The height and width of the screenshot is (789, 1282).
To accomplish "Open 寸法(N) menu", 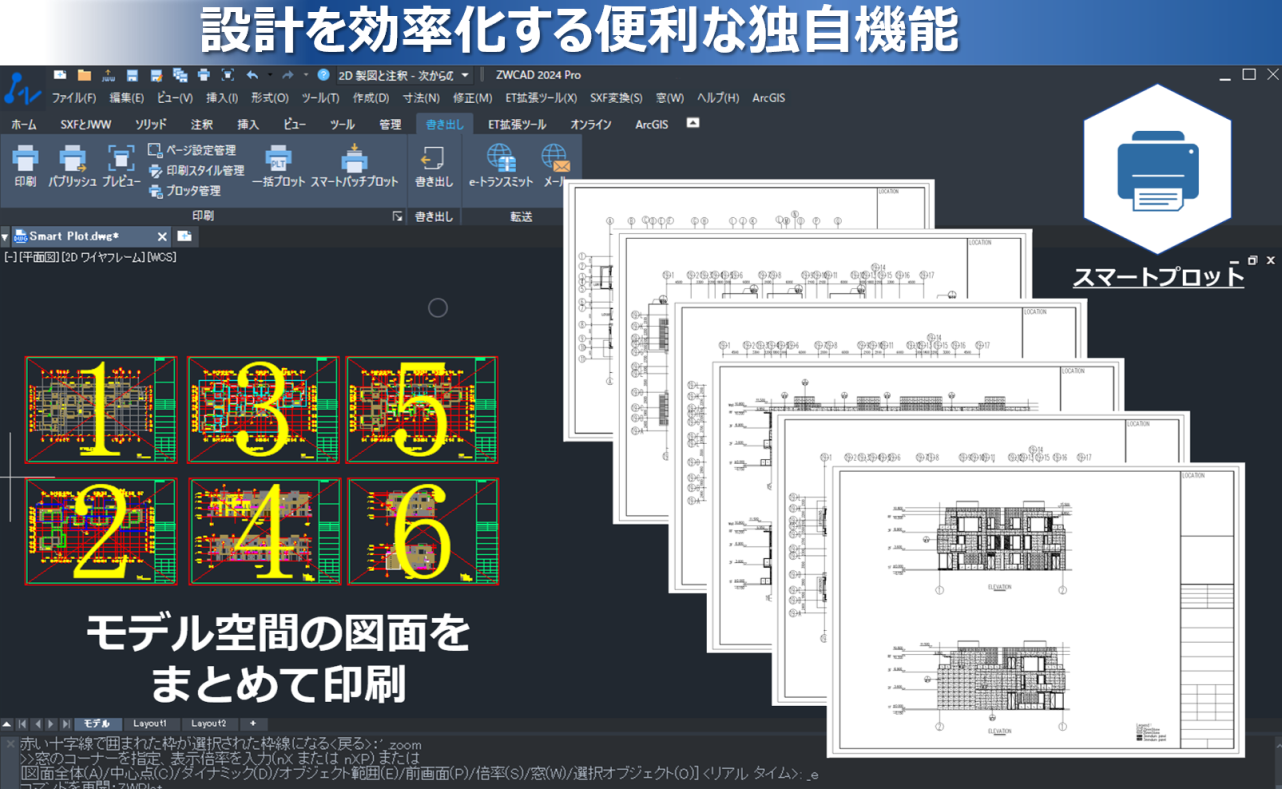I will pyautogui.click(x=421, y=98).
